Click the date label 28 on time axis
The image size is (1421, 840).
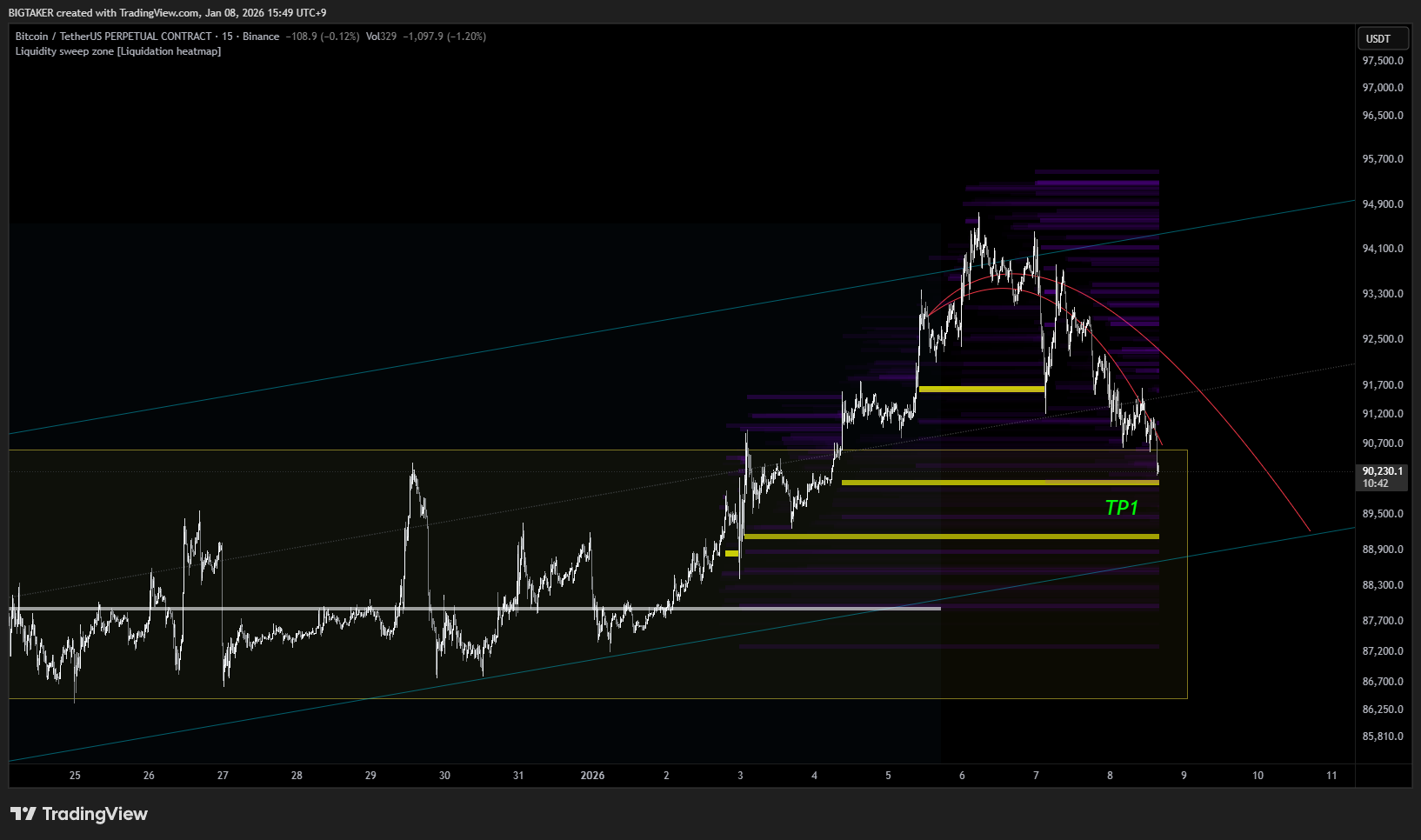[x=297, y=776]
